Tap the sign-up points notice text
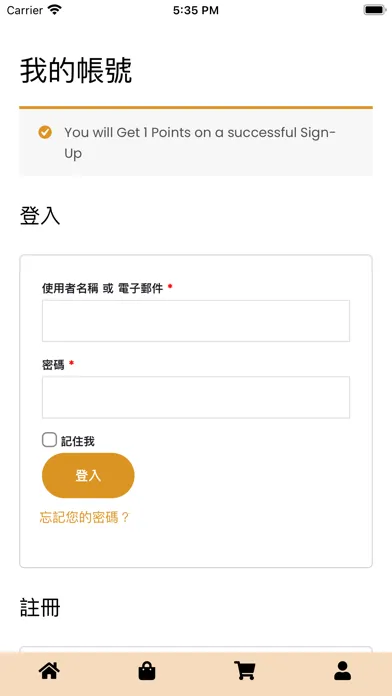392x696 pixels. (x=200, y=143)
